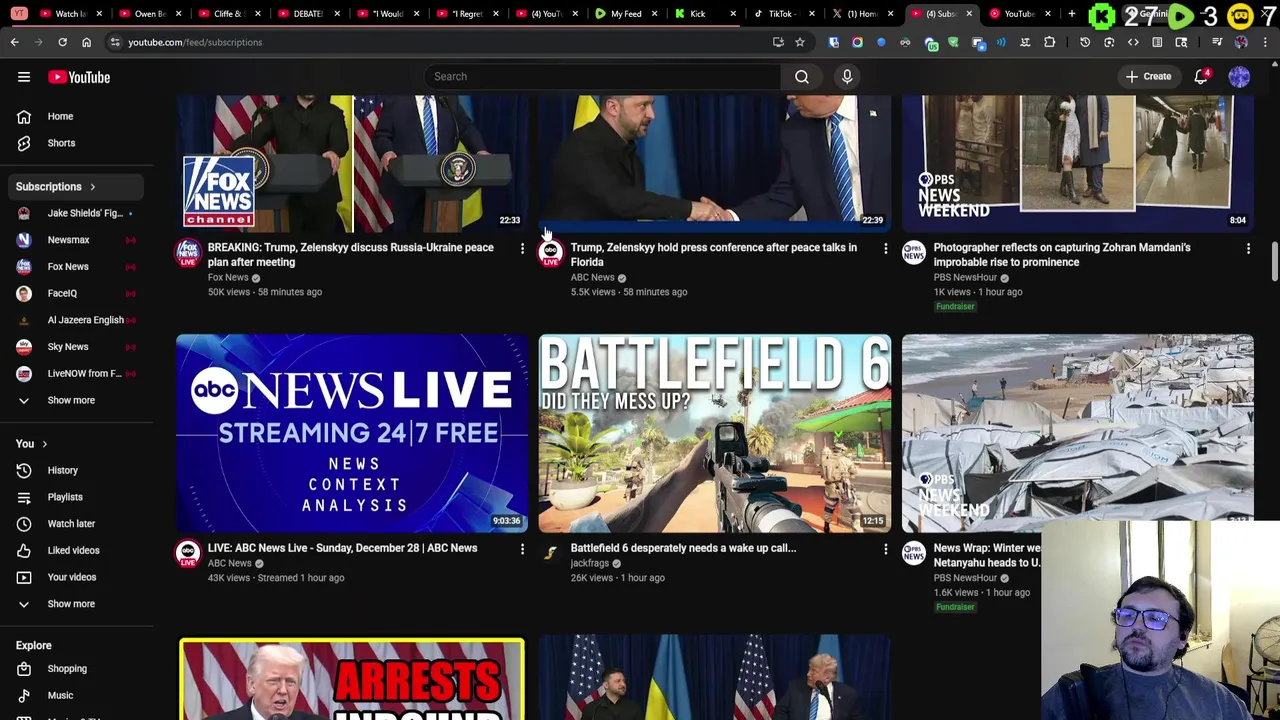The image size is (1280, 720).
Task: Open Sky News subscription in sidebar
Action: pyautogui.click(x=77, y=347)
